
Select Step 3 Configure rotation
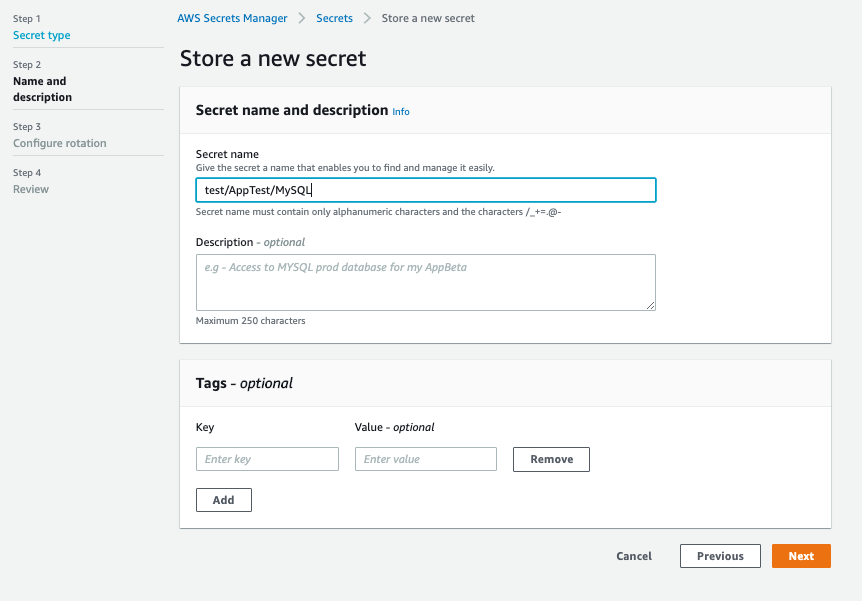[59, 143]
